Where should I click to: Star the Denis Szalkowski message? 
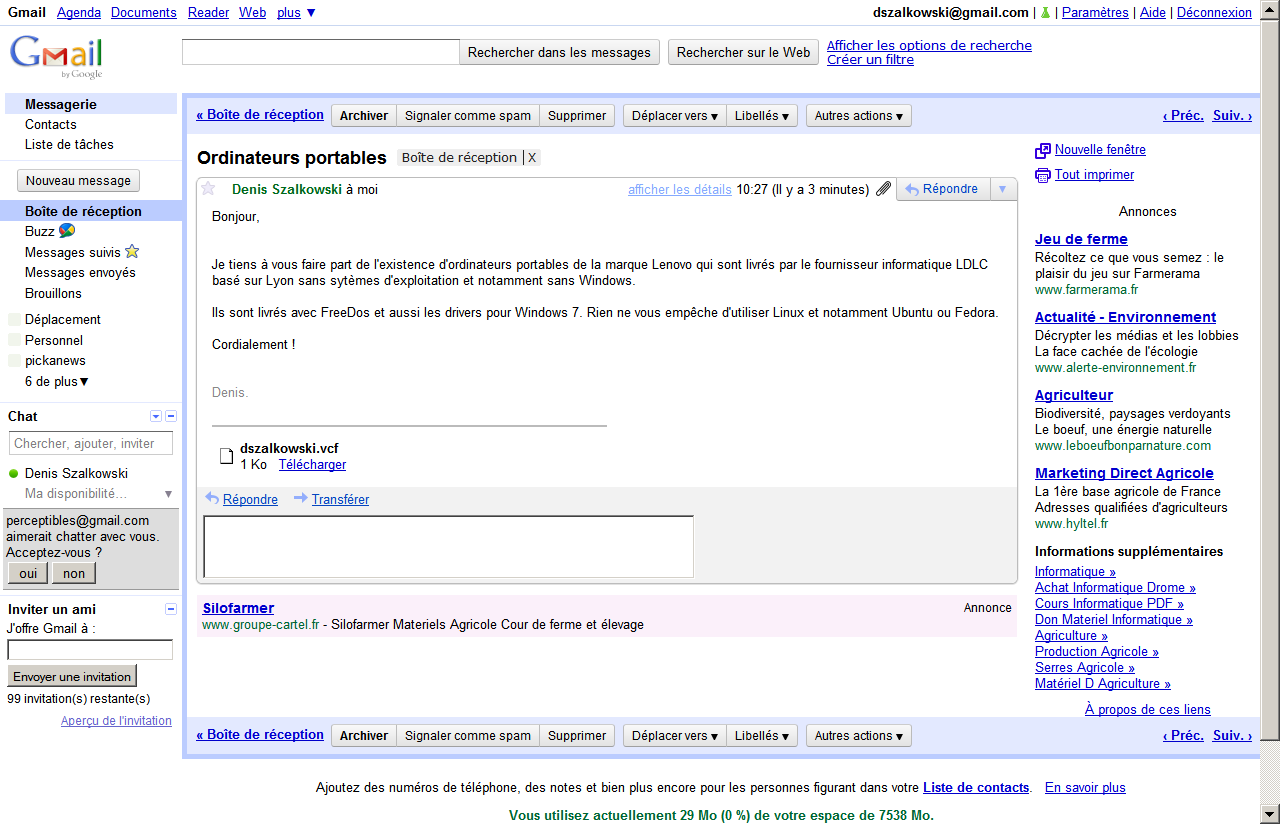208,188
